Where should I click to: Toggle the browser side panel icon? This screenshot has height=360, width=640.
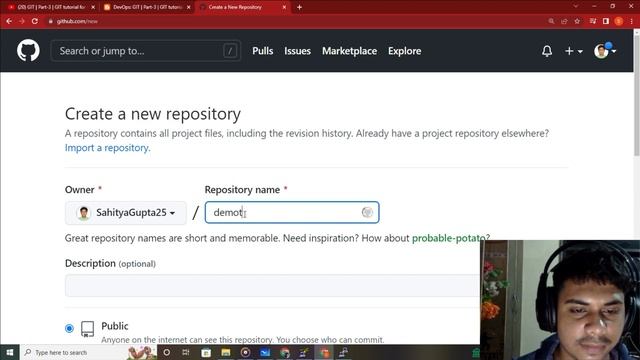(606, 21)
